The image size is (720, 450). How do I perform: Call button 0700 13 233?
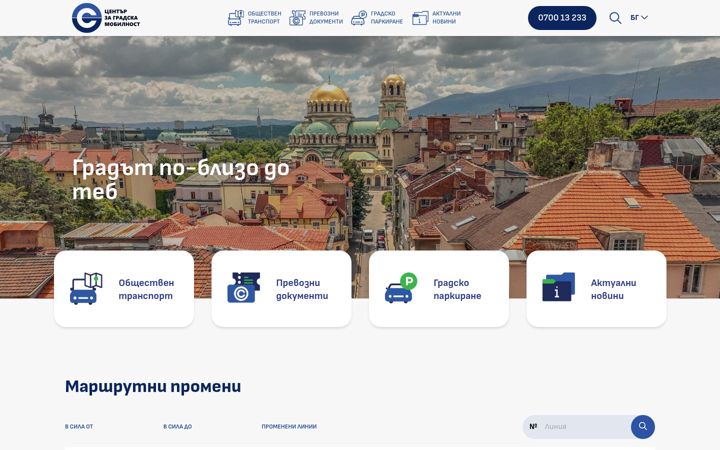coord(562,18)
